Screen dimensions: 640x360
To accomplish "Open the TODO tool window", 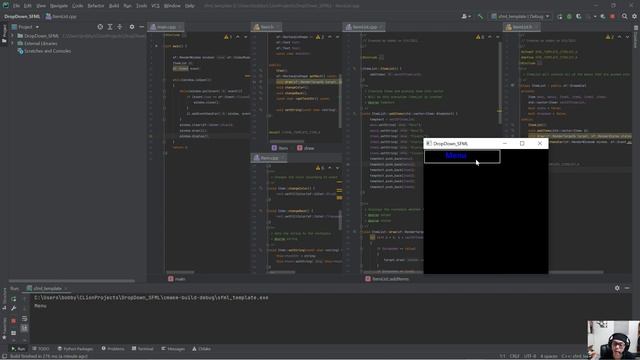I will [x=41, y=349].
